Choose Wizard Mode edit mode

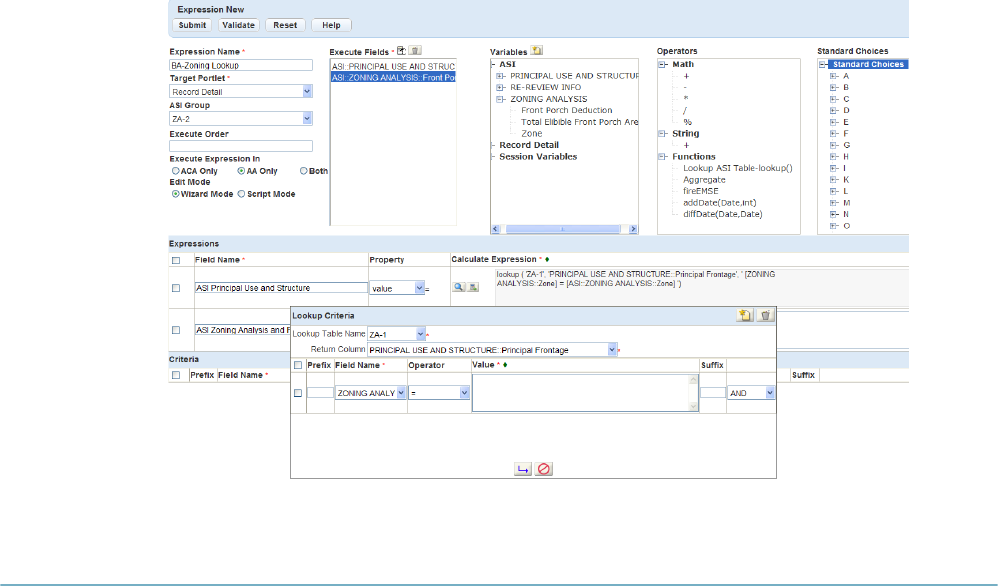[176, 194]
